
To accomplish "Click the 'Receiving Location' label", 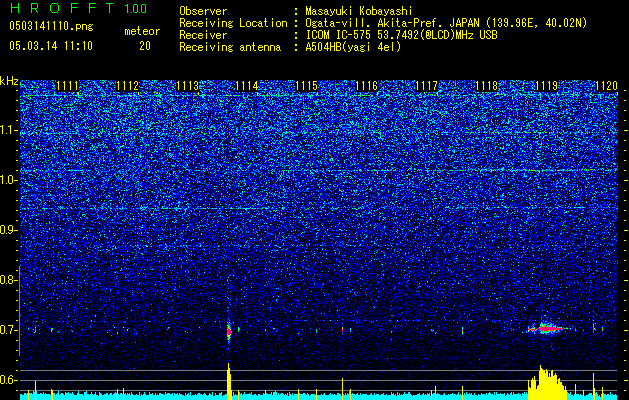I will [x=233, y=23].
